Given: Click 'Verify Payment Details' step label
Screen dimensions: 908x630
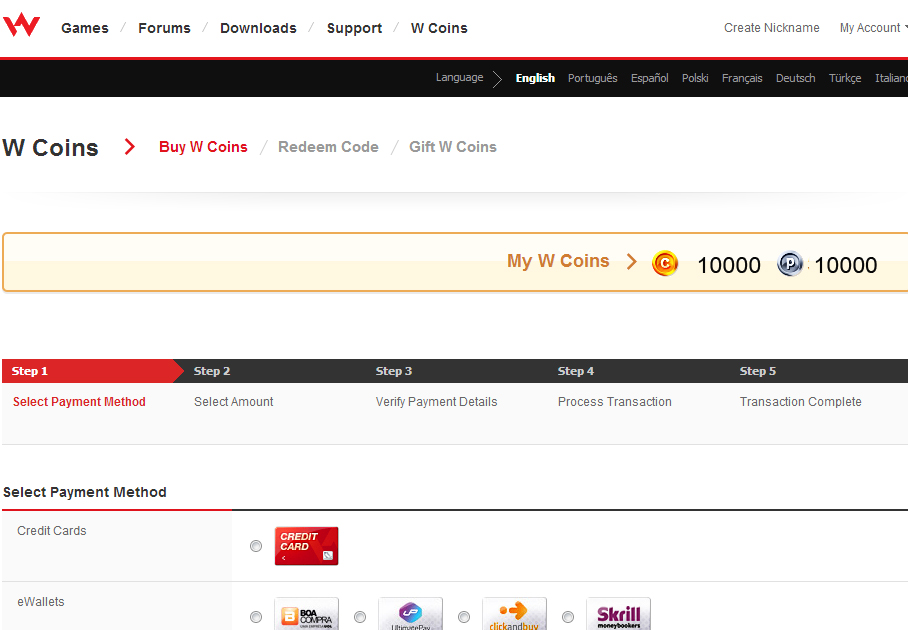Looking at the screenshot, I should [x=436, y=402].
